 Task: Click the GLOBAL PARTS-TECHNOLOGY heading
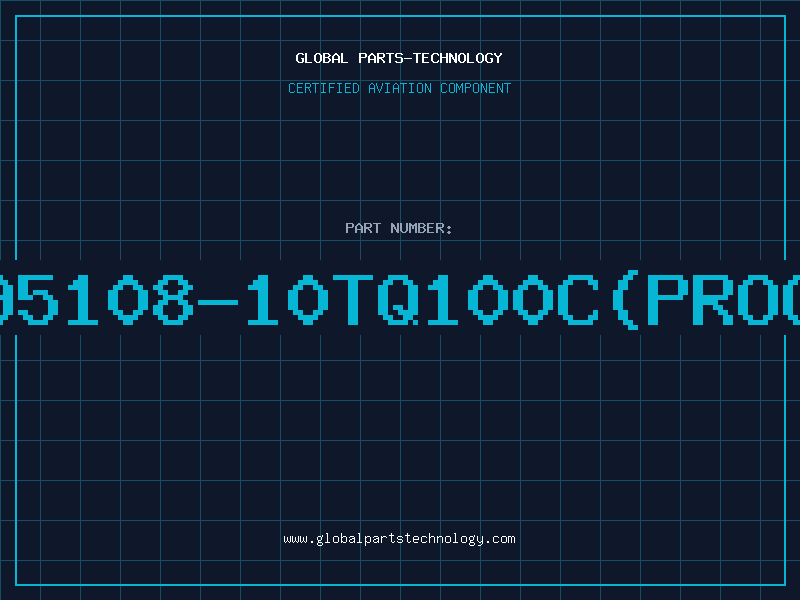(399, 58)
